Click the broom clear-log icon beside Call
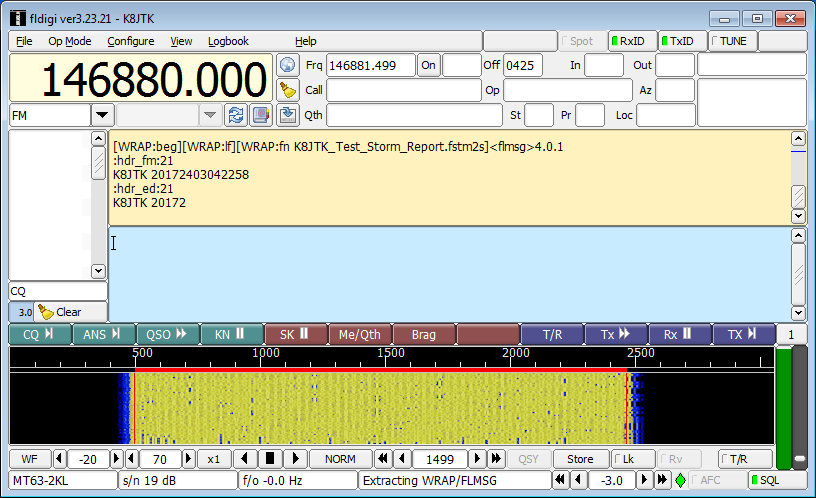Viewport: 816px width, 498px height. [x=288, y=90]
